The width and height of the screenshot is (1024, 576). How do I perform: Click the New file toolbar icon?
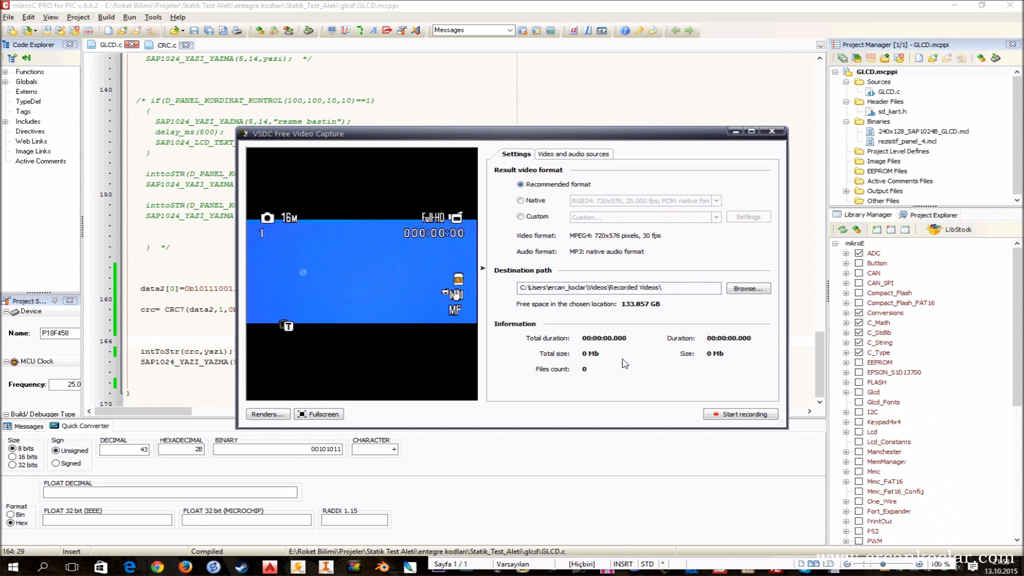point(108,31)
